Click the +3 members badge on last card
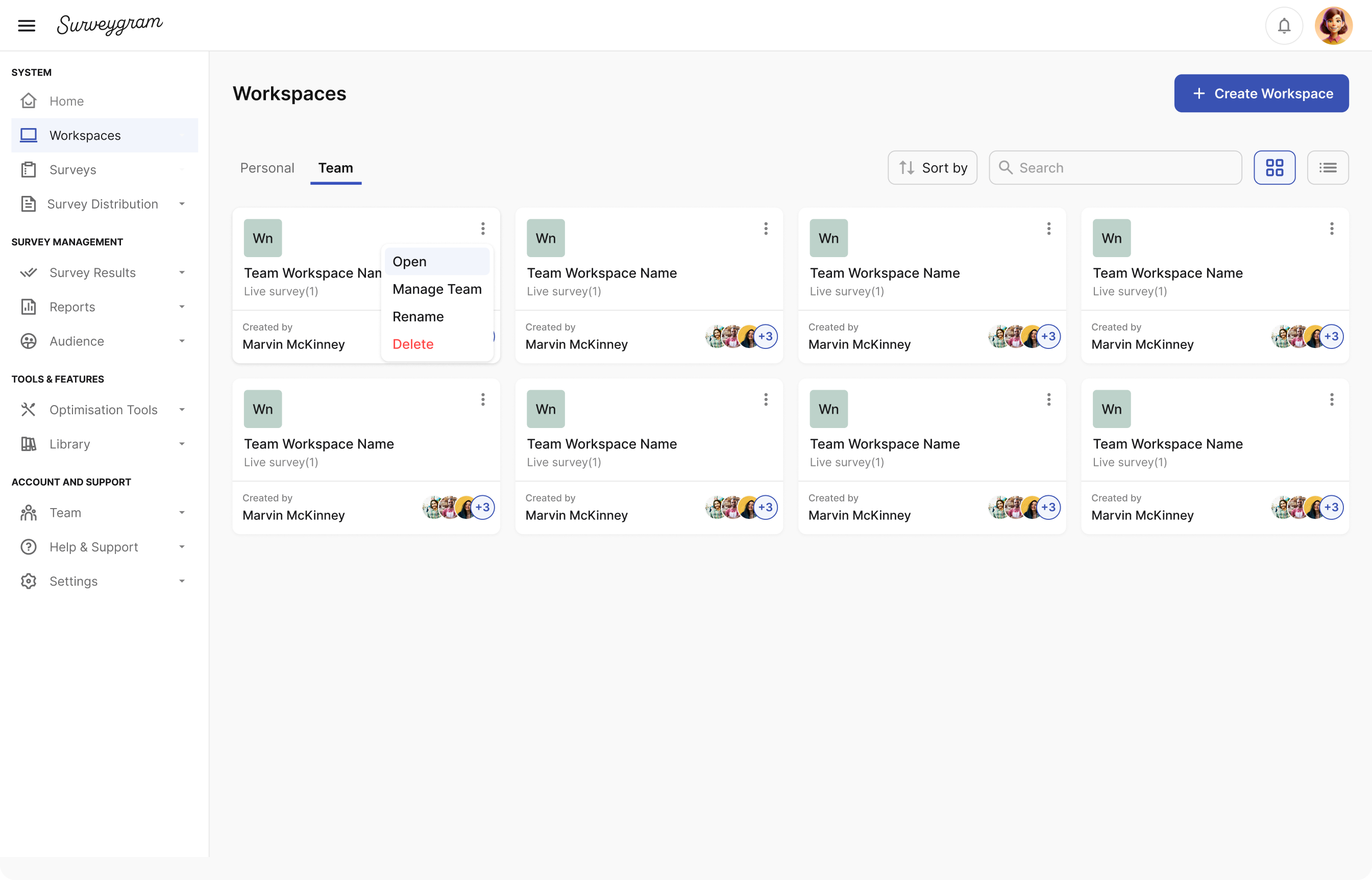Image resolution: width=1372 pixels, height=880 pixels. click(x=1331, y=507)
